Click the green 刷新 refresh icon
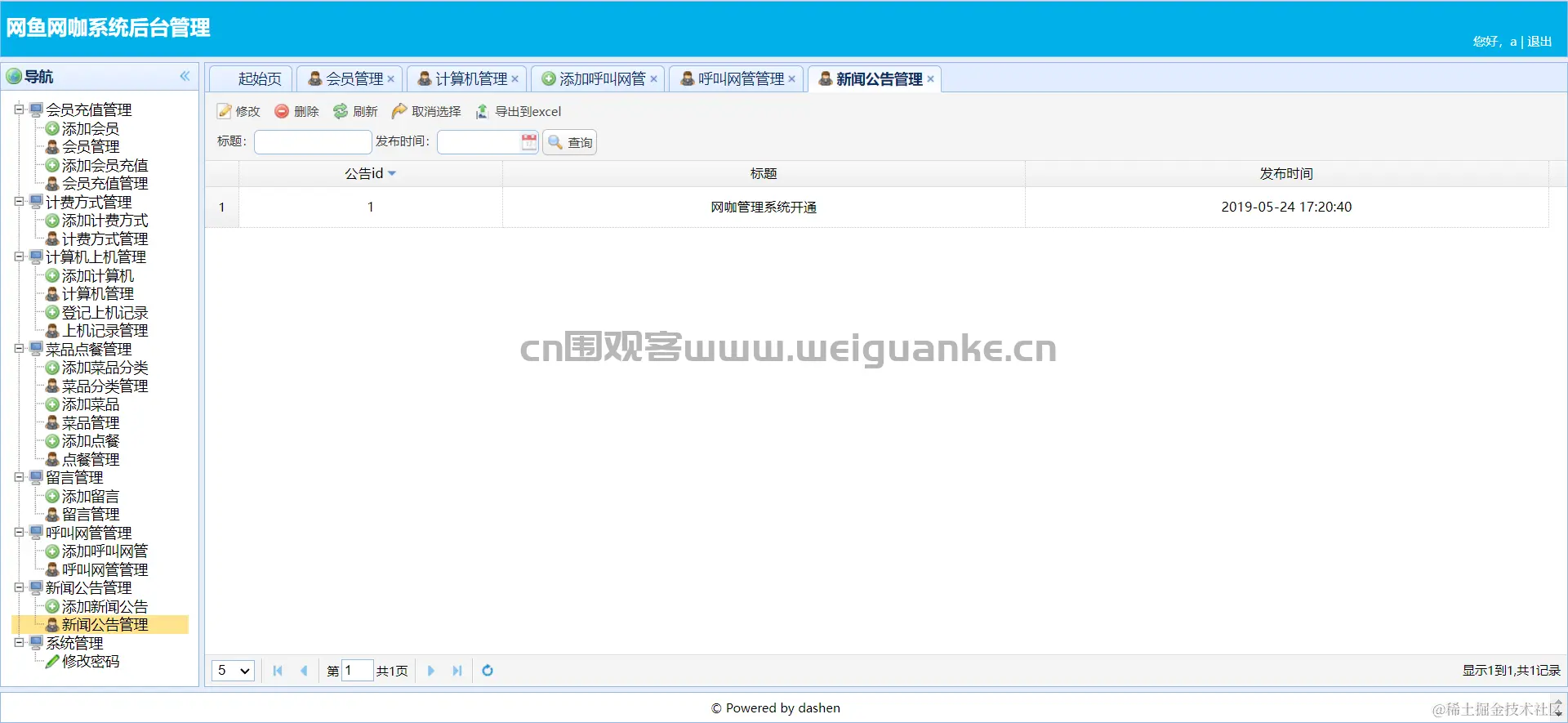The image size is (1568, 723). pyautogui.click(x=341, y=111)
